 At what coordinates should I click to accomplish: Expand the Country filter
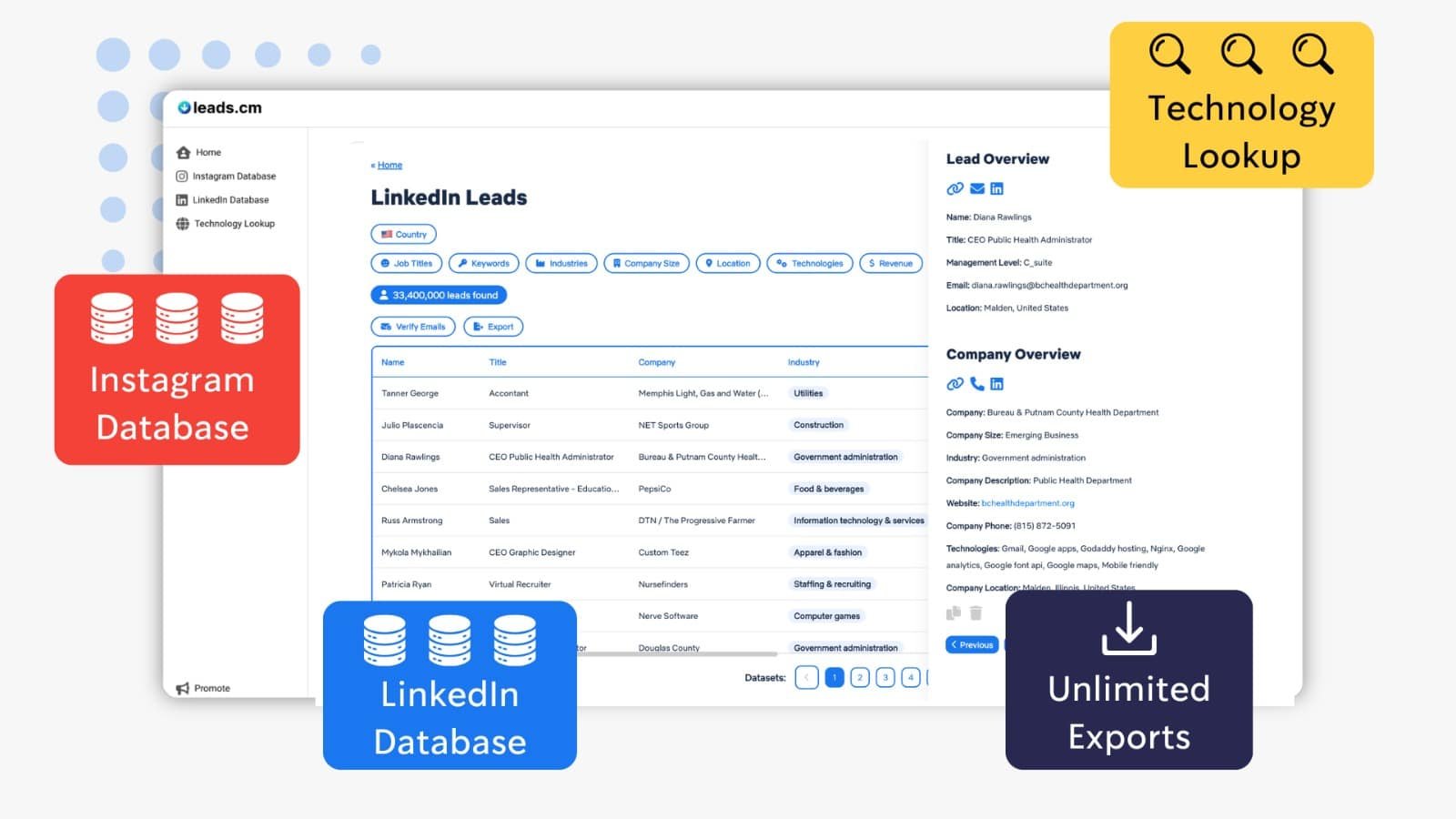(403, 234)
